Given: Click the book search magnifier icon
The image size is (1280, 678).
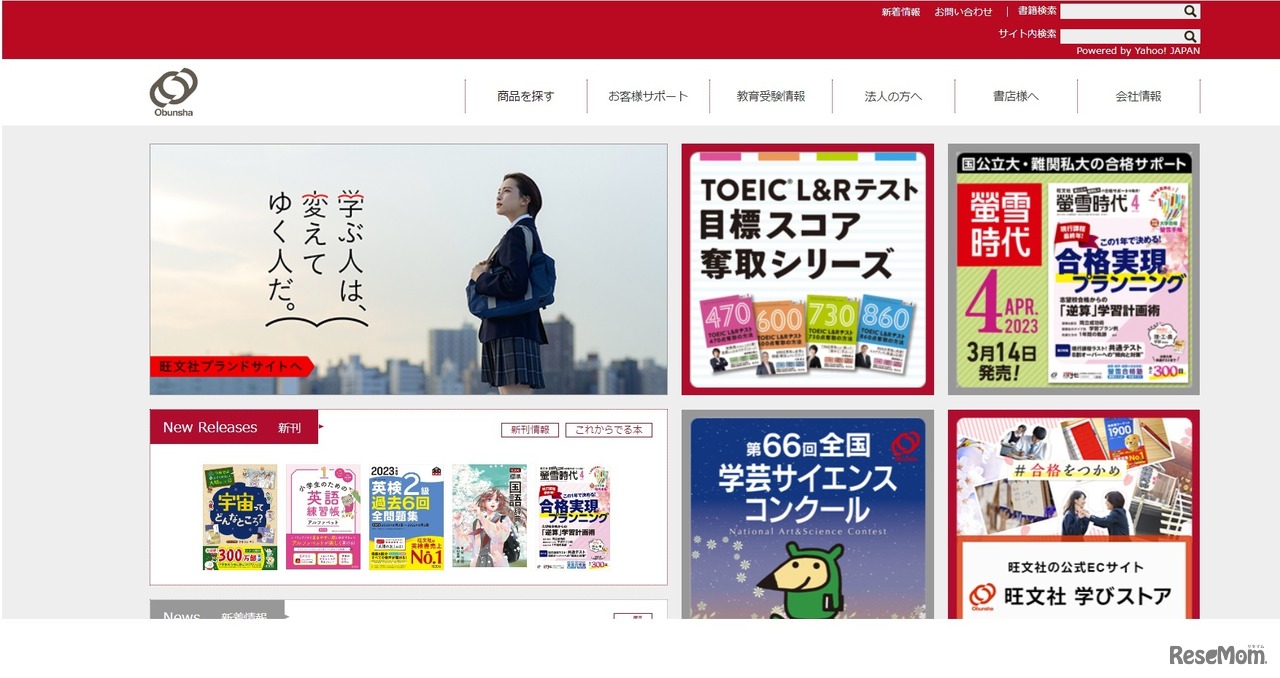Looking at the screenshot, I should (1190, 11).
